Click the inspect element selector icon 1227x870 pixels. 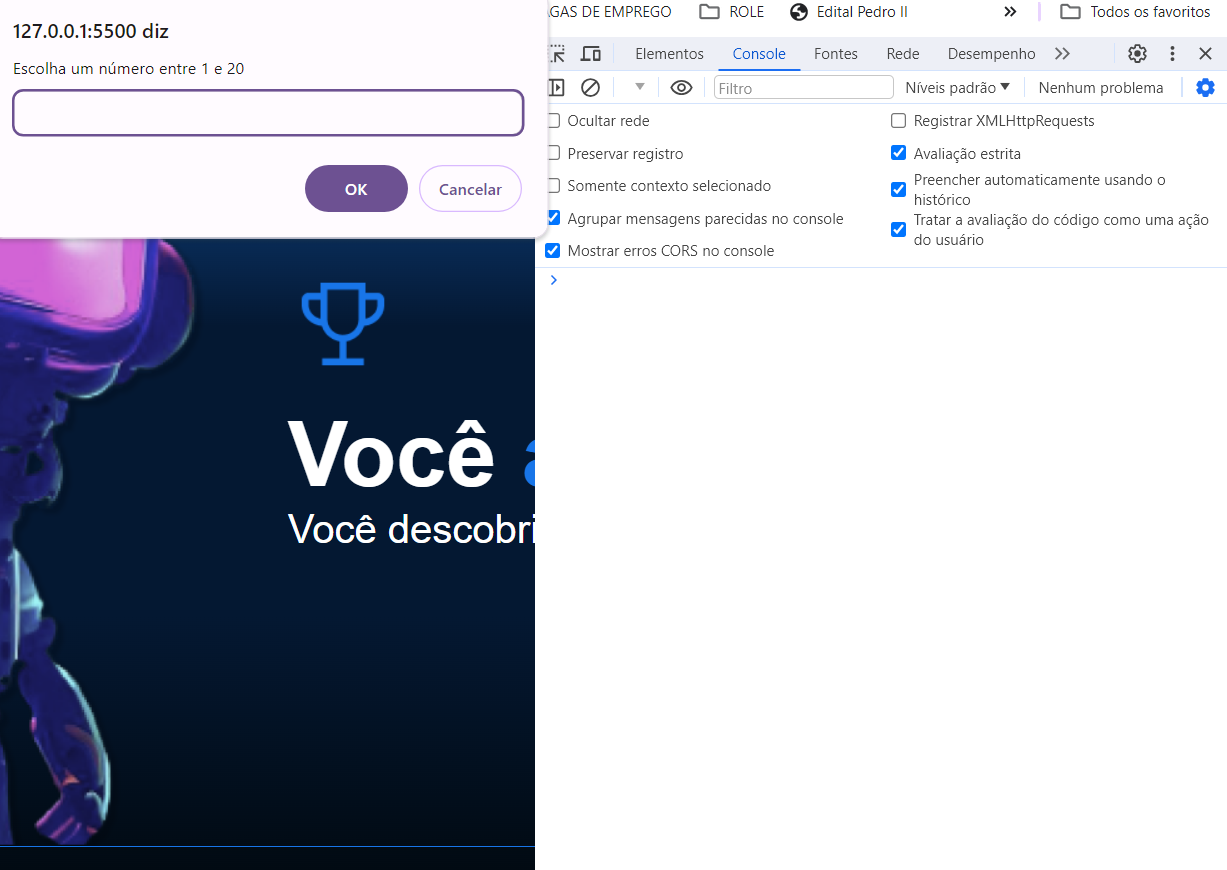pos(557,54)
